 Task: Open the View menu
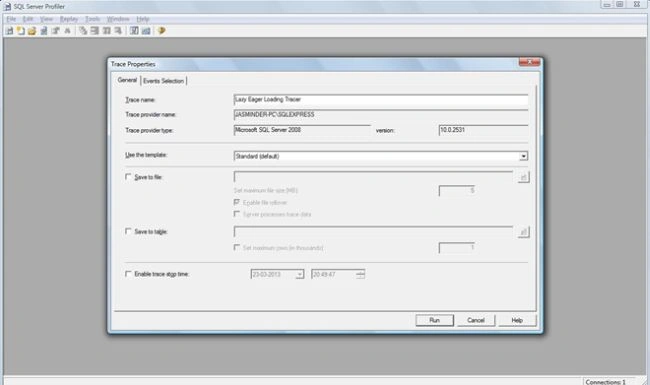click(x=46, y=19)
